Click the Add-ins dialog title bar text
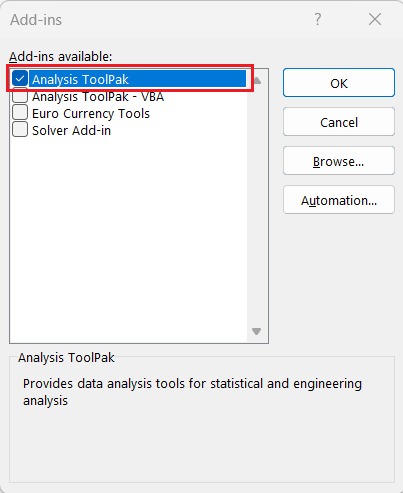 pyautogui.click(x=36, y=20)
